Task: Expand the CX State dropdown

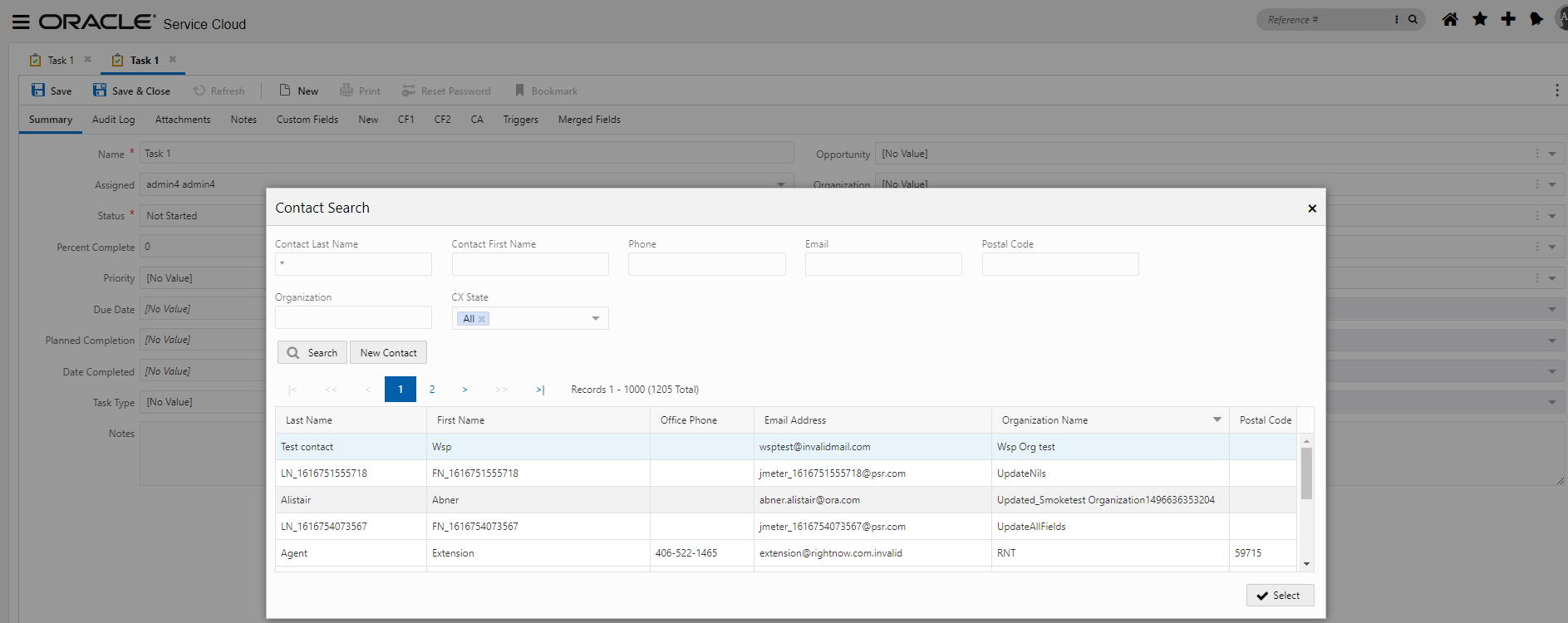Action: pos(596,319)
